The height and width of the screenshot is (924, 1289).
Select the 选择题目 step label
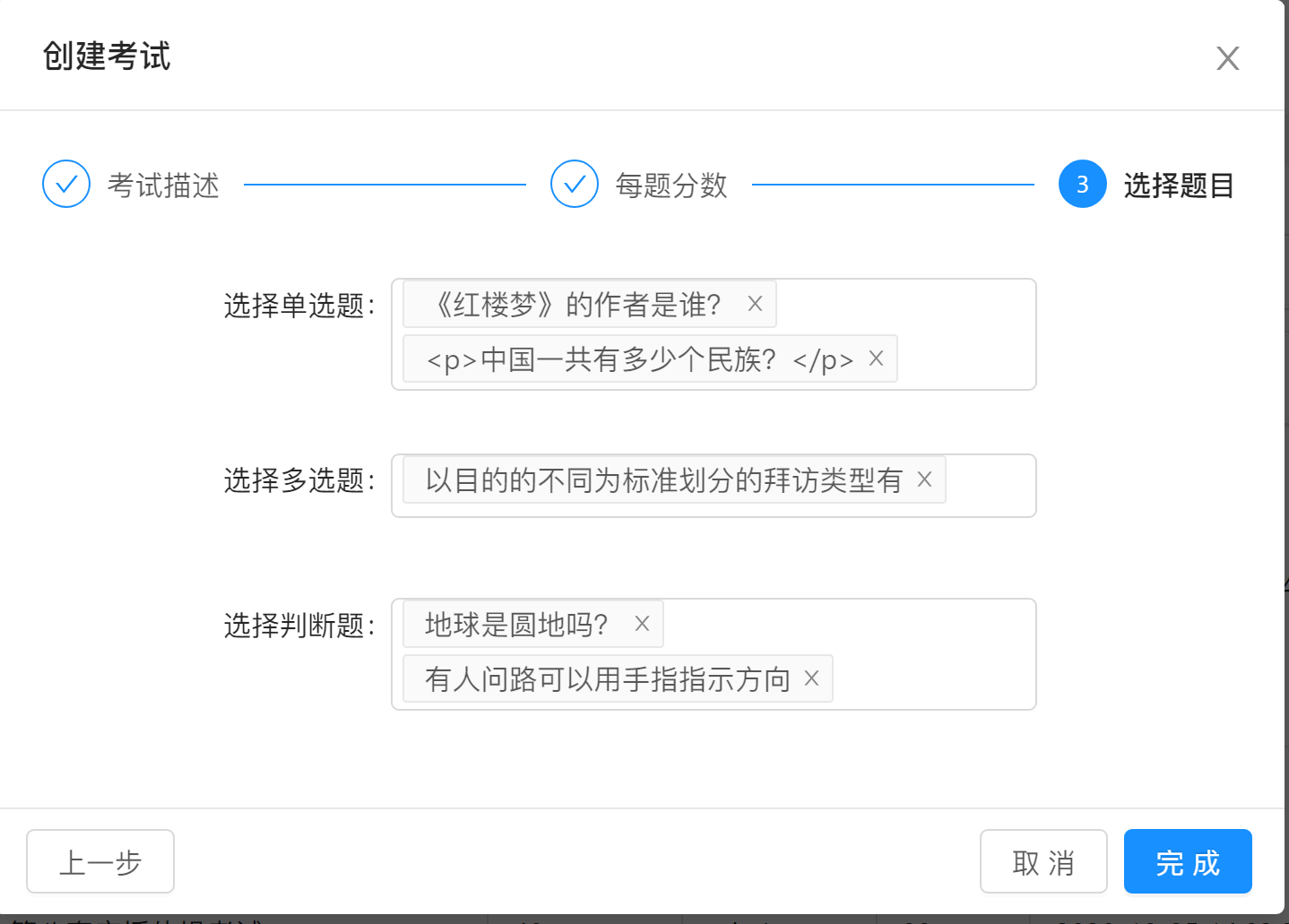[1179, 186]
